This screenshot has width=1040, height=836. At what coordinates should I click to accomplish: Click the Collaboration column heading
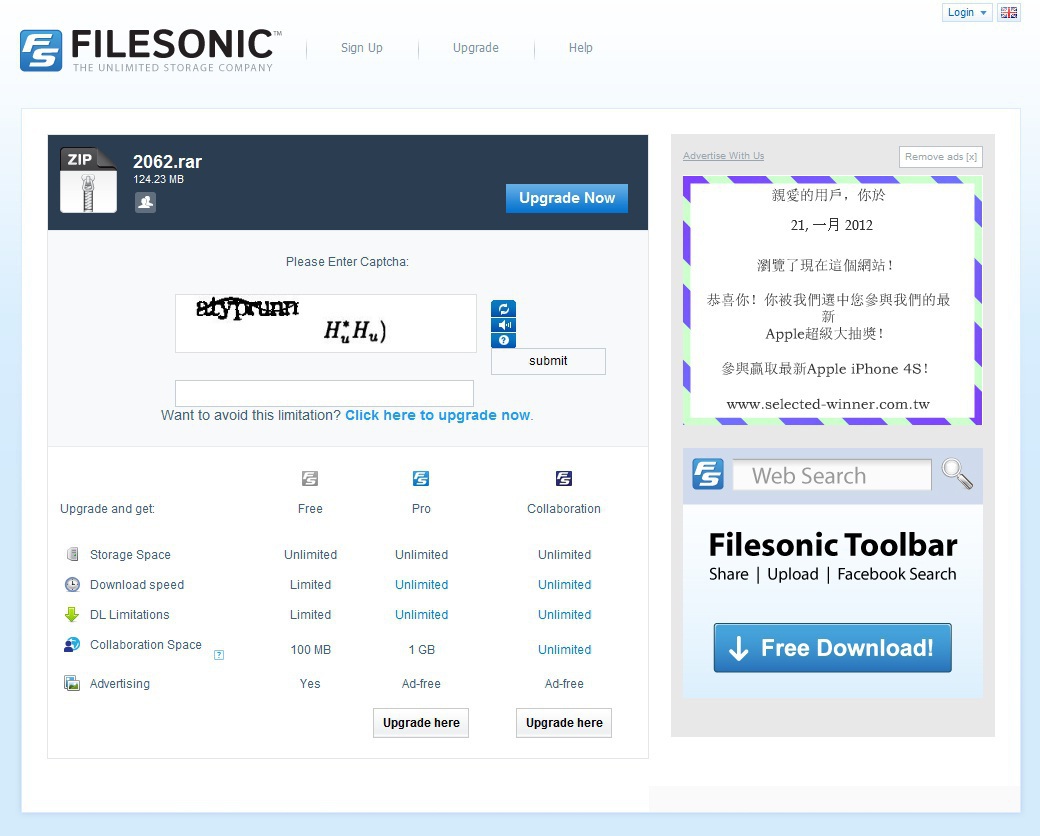point(564,509)
